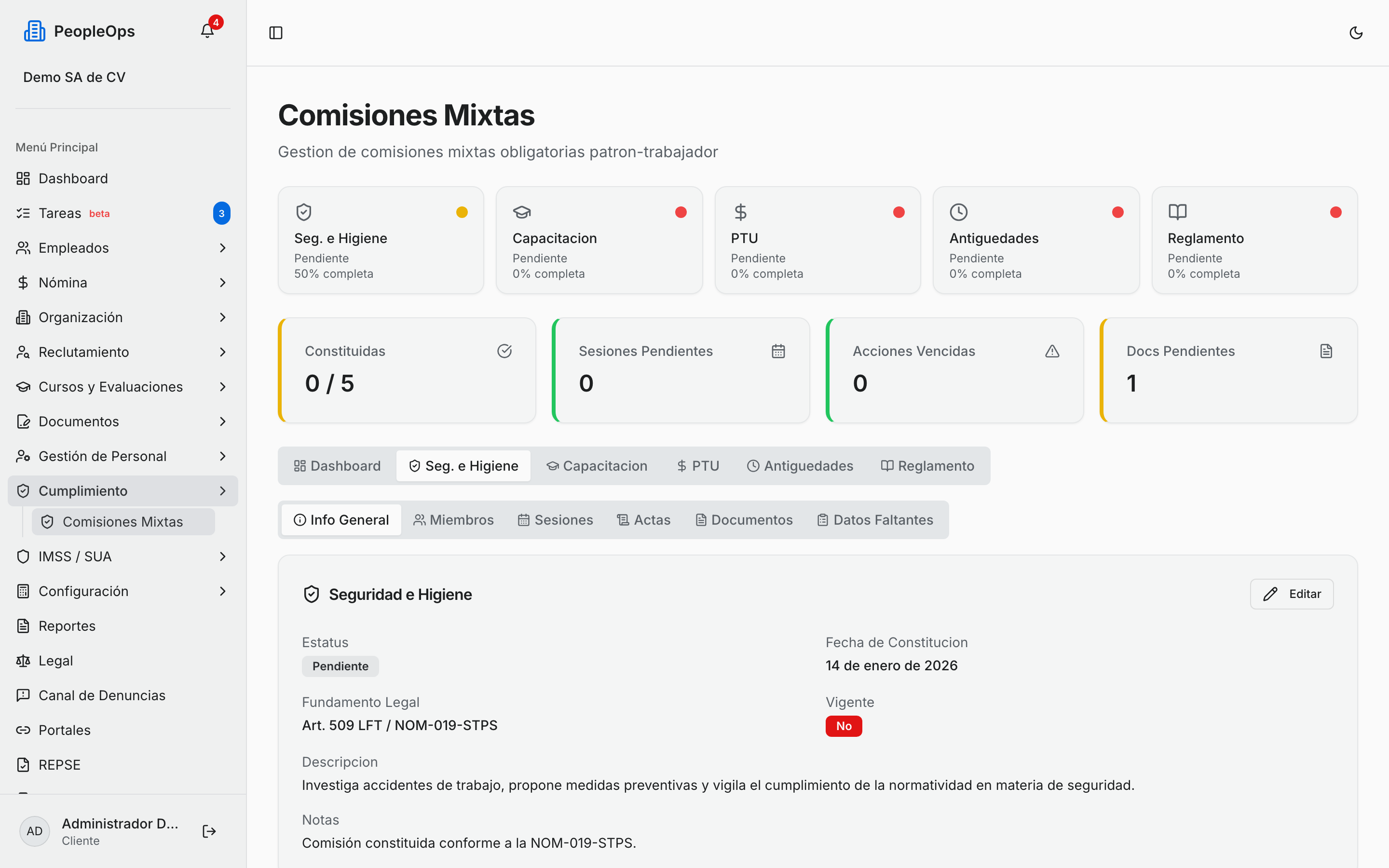Open Legal in the sidebar
Screen dimensions: 1389x868
click(x=123, y=661)
